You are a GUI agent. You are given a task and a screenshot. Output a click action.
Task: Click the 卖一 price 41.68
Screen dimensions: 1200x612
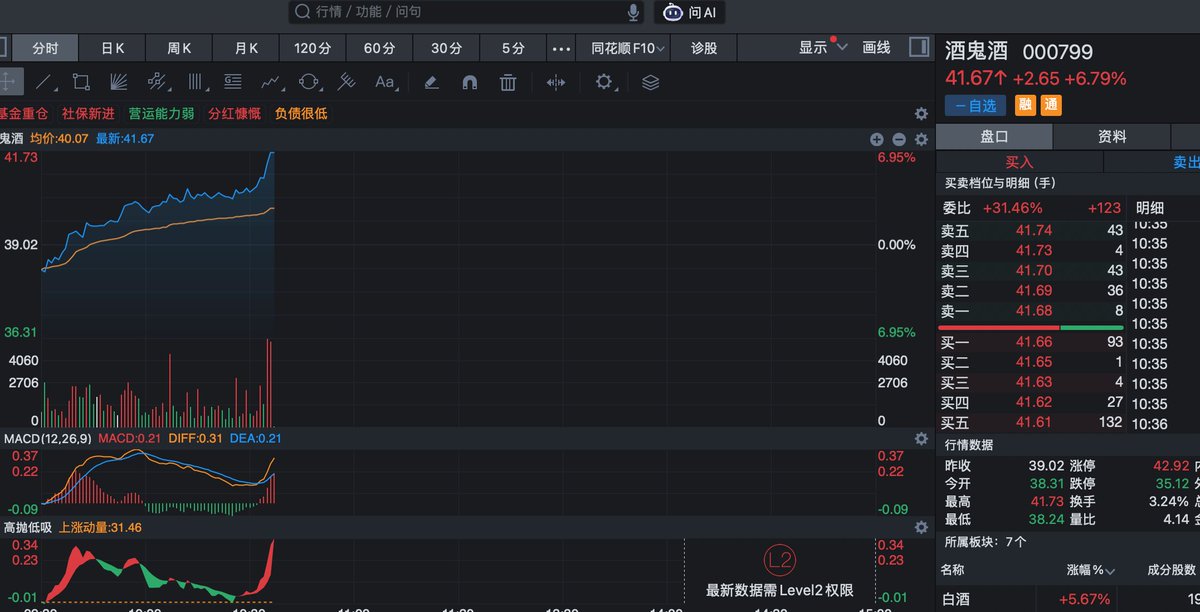[1034, 311]
